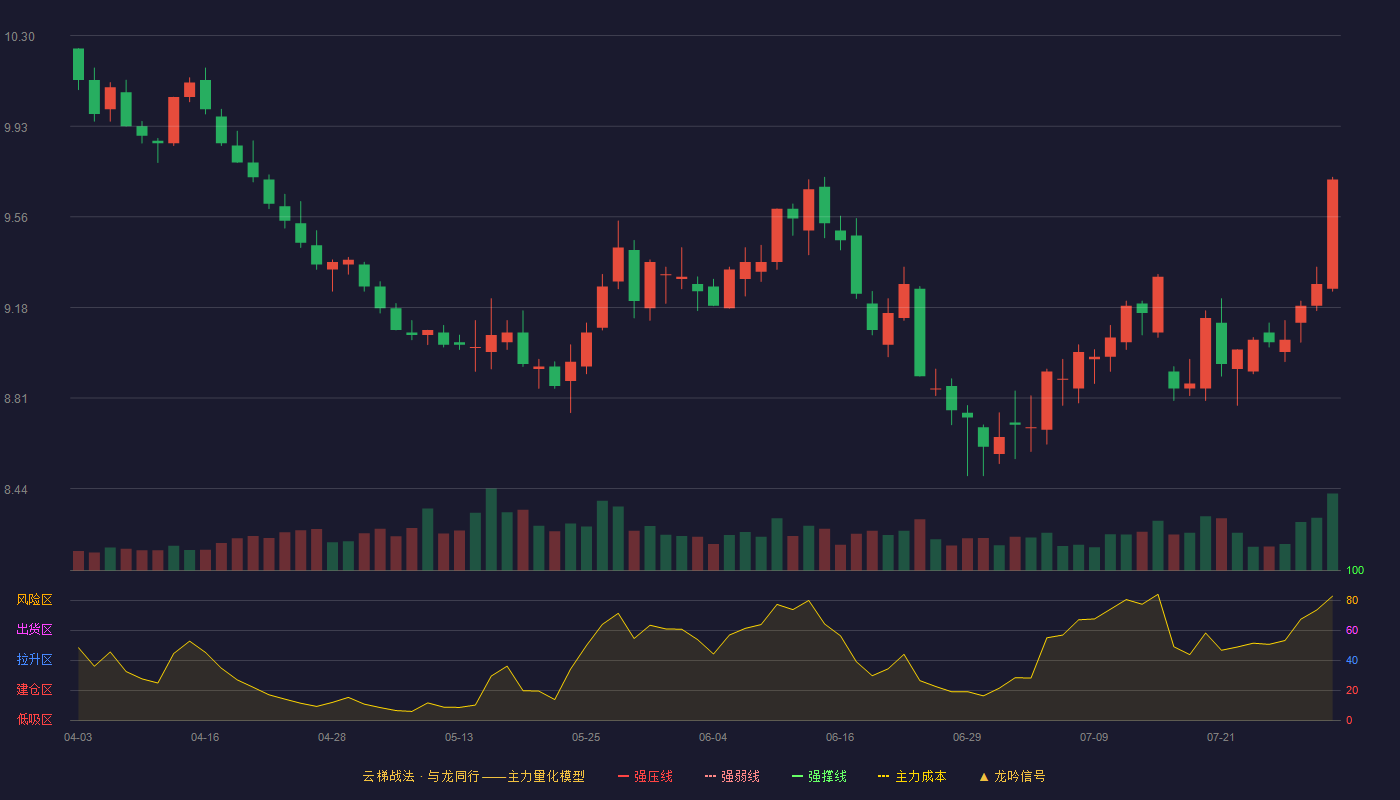Toggle the 强压线 legend item

(645, 776)
